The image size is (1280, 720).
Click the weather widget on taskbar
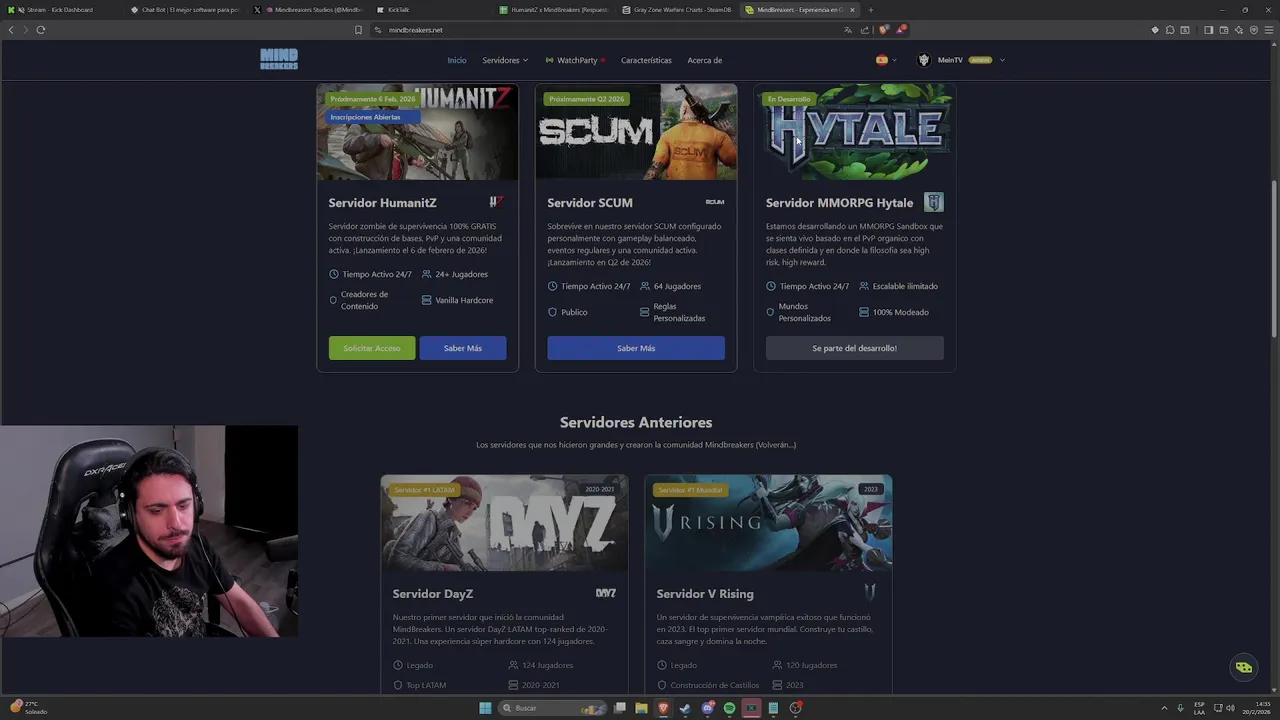[30, 708]
